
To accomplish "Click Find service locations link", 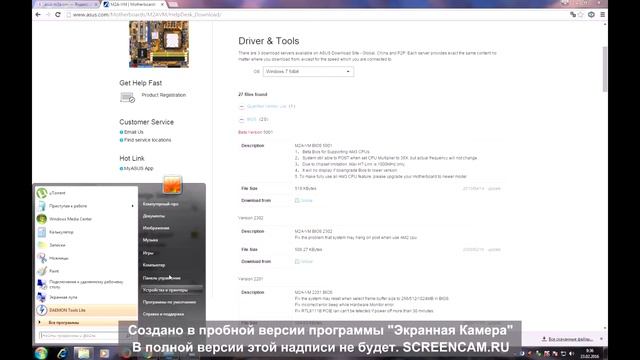I will [x=147, y=140].
